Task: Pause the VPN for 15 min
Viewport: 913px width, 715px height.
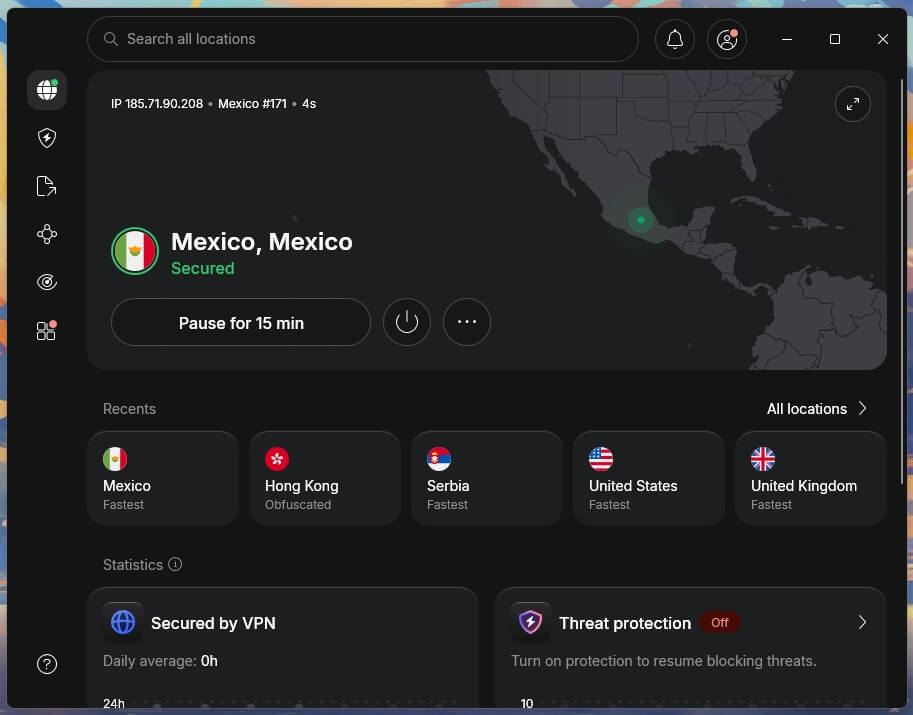Action: click(x=240, y=322)
